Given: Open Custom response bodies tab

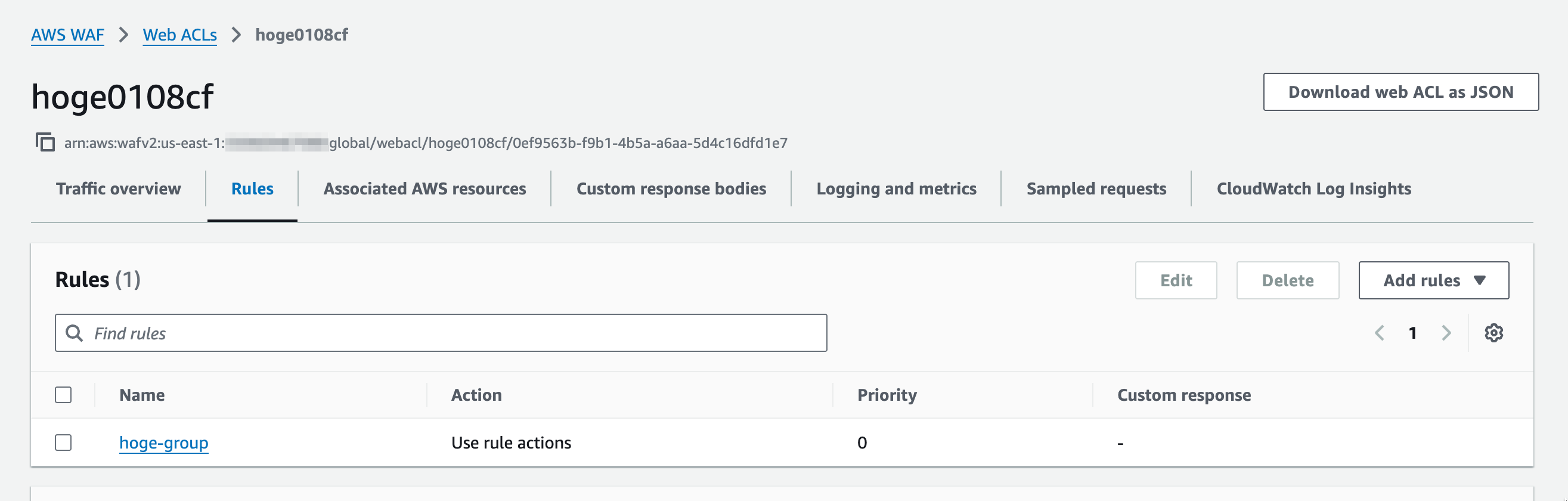Looking at the screenshot, I should [x=671, y=189].
